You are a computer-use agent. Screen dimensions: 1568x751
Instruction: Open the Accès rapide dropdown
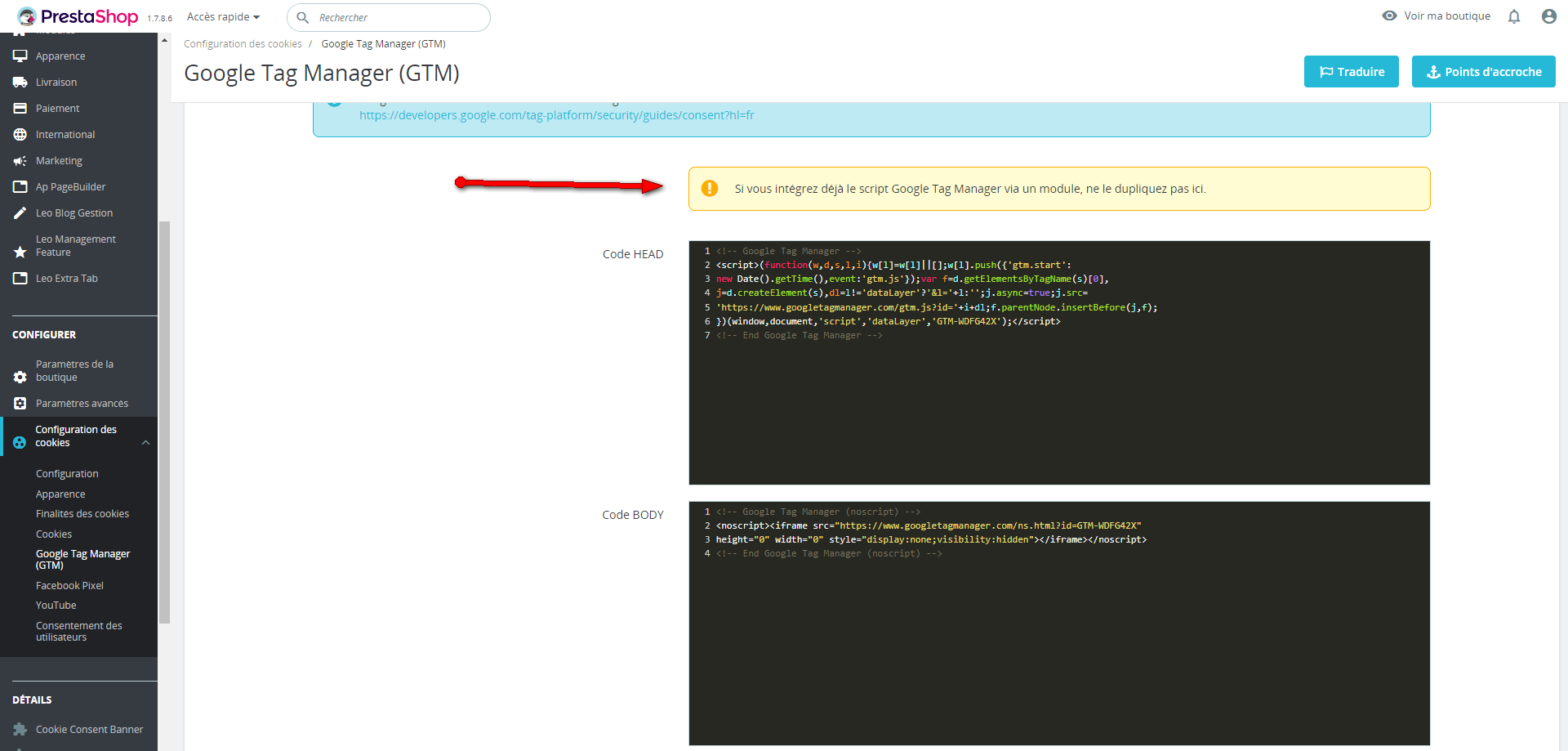pos(223,17)
